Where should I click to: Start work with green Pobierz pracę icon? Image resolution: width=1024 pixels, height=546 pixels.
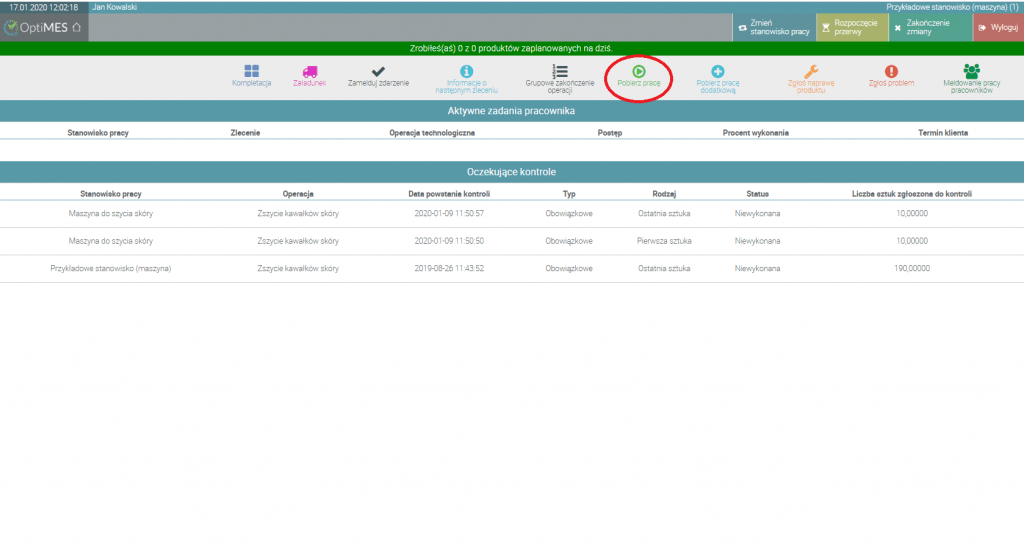point(639,71)
